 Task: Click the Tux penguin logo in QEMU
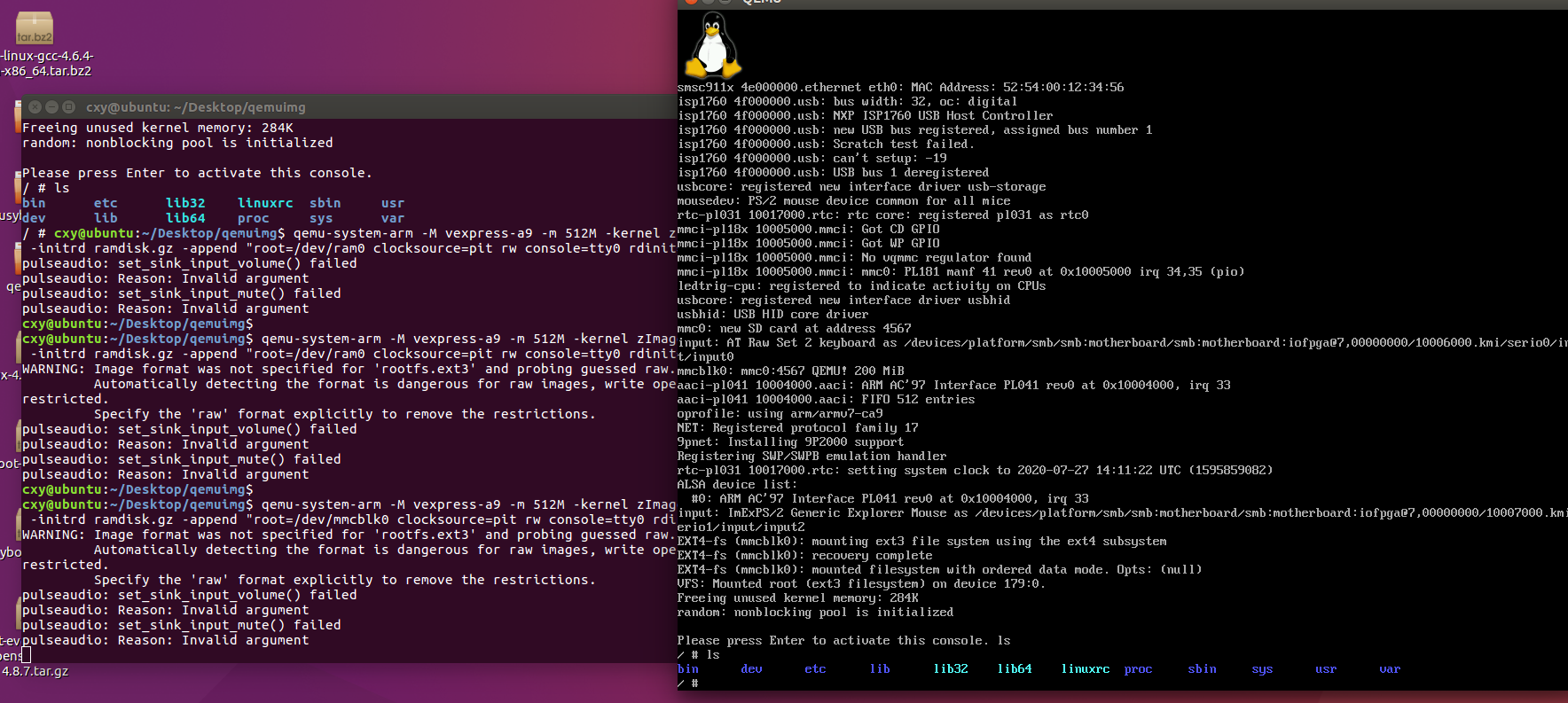pos(712,46)
